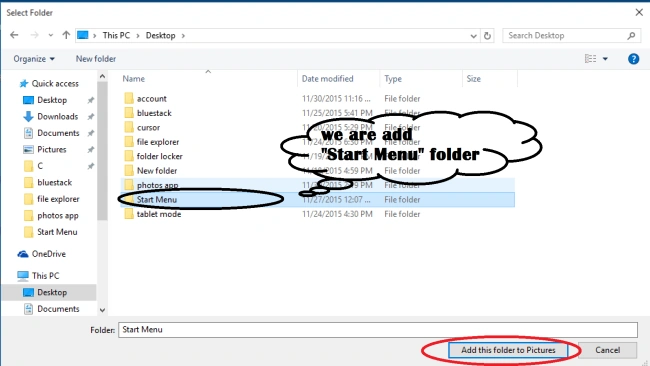Open the recent locations dropdown arrow

(51, 36)
